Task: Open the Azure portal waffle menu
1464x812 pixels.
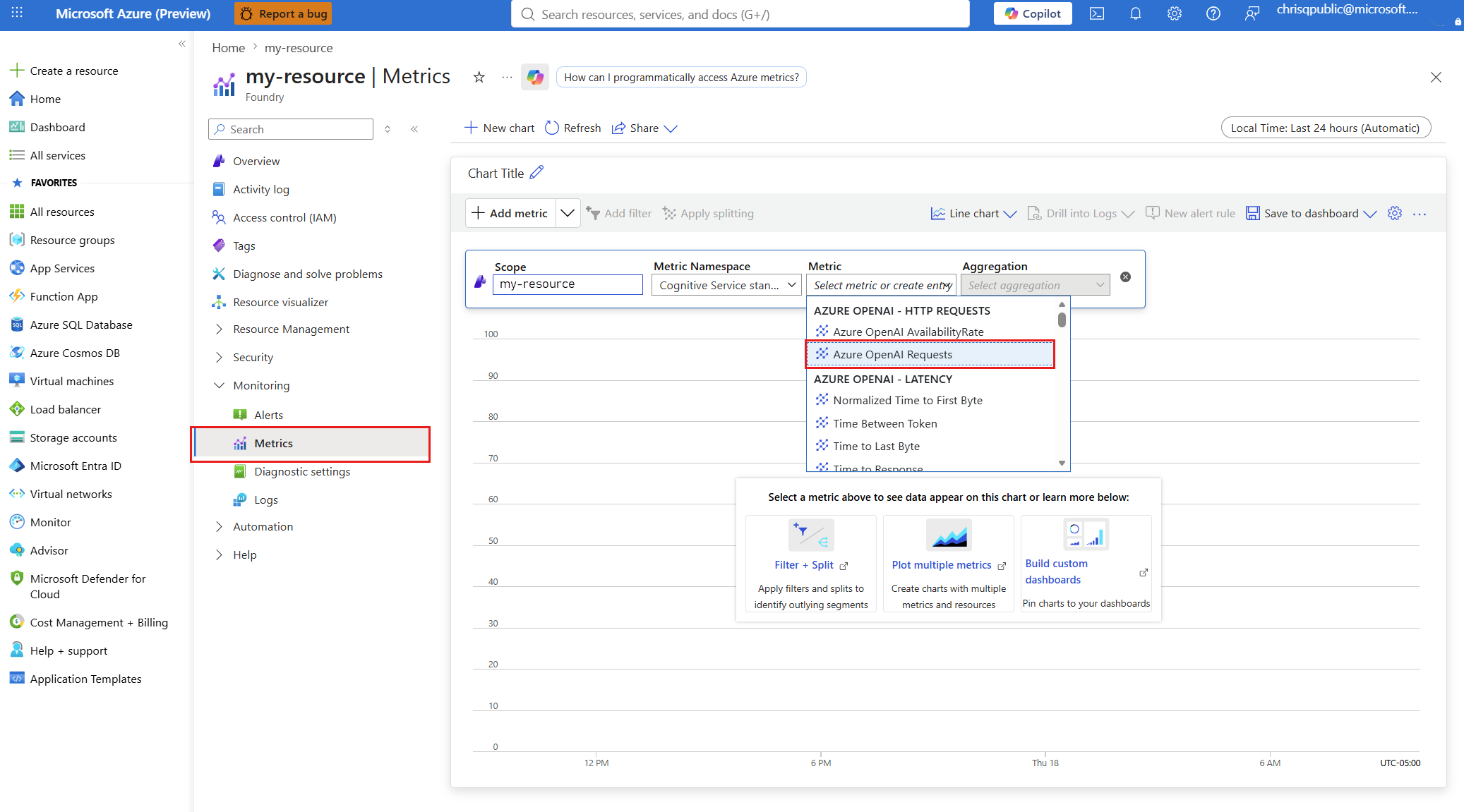Action: pos(17,13)
